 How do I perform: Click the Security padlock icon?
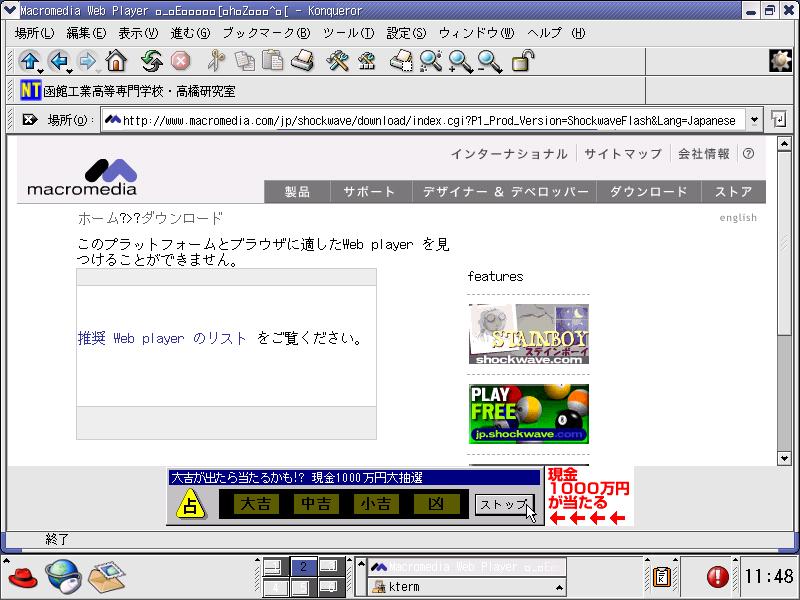[x=523, y=61]
